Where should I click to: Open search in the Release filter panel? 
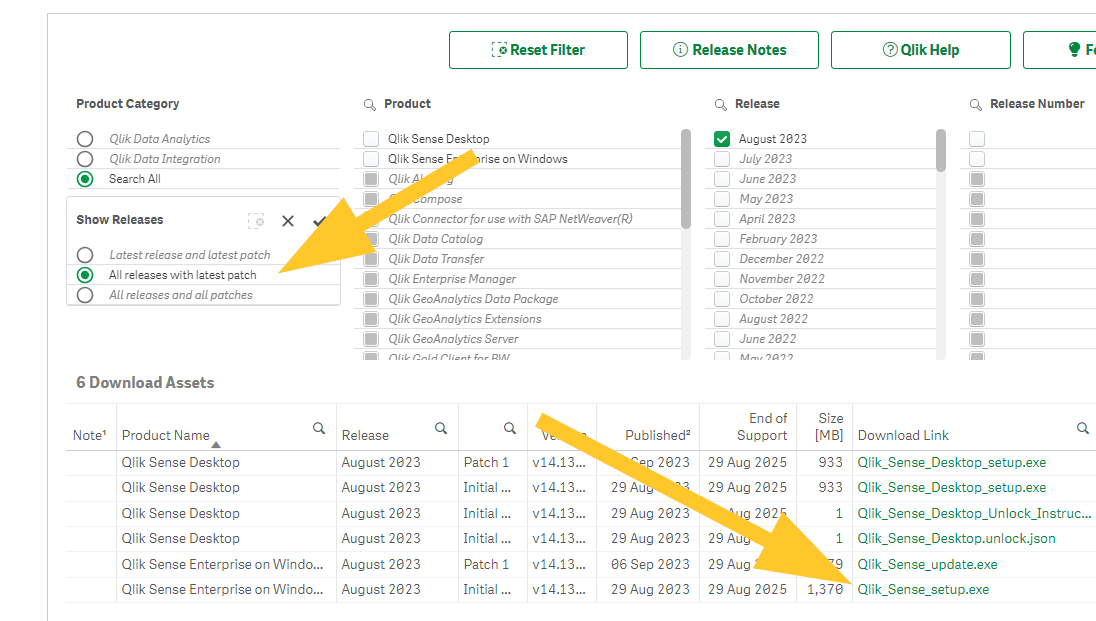pyautogui.click(x=722, y=103)
